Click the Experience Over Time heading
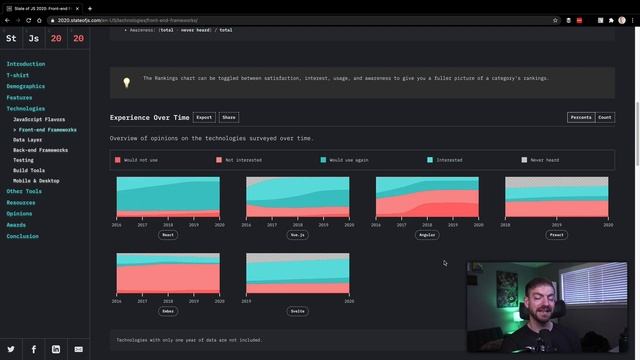 coord(149,118)
